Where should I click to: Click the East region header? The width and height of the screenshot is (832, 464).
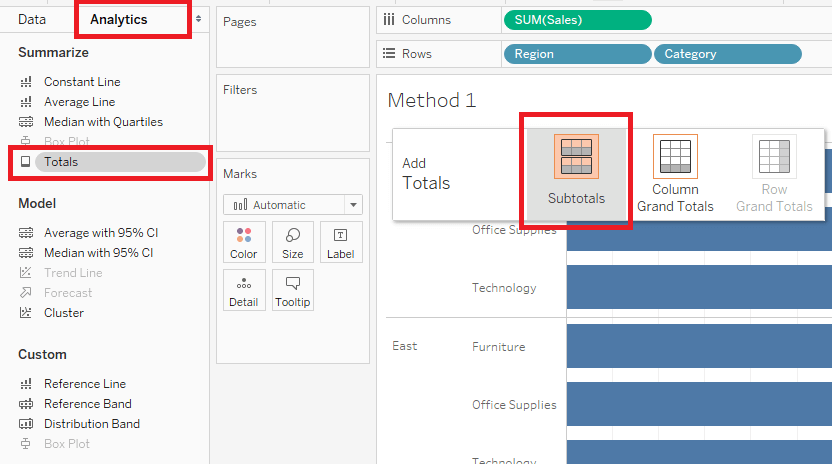(x=405, y=346)
